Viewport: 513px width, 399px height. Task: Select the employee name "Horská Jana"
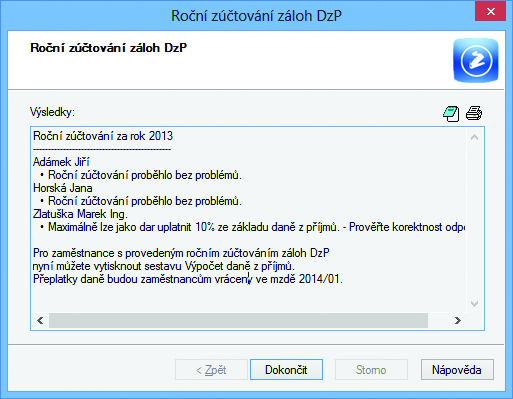(x=63, y=188)
